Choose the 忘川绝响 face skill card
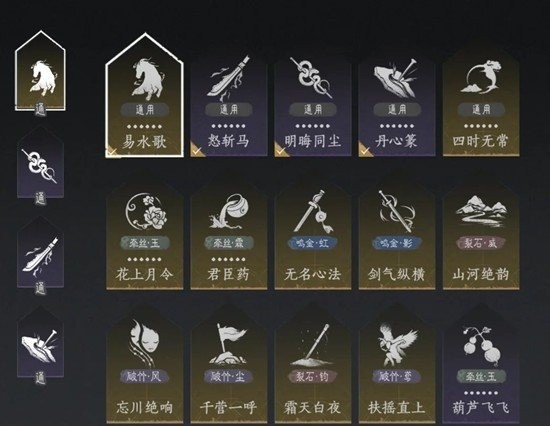 pos(144,367)
